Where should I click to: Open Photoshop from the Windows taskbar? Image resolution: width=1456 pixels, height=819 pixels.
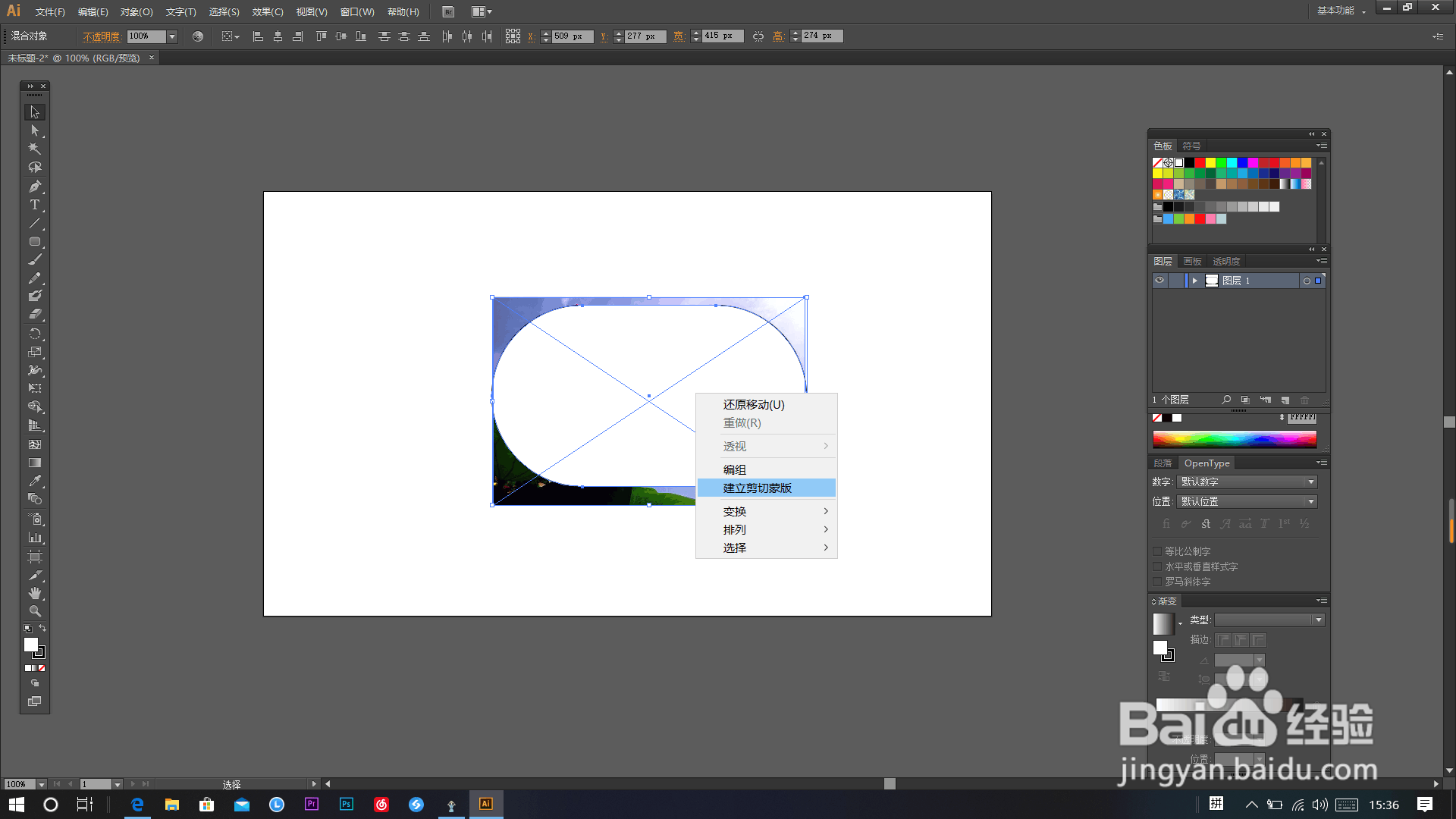(x=347, y=805)
